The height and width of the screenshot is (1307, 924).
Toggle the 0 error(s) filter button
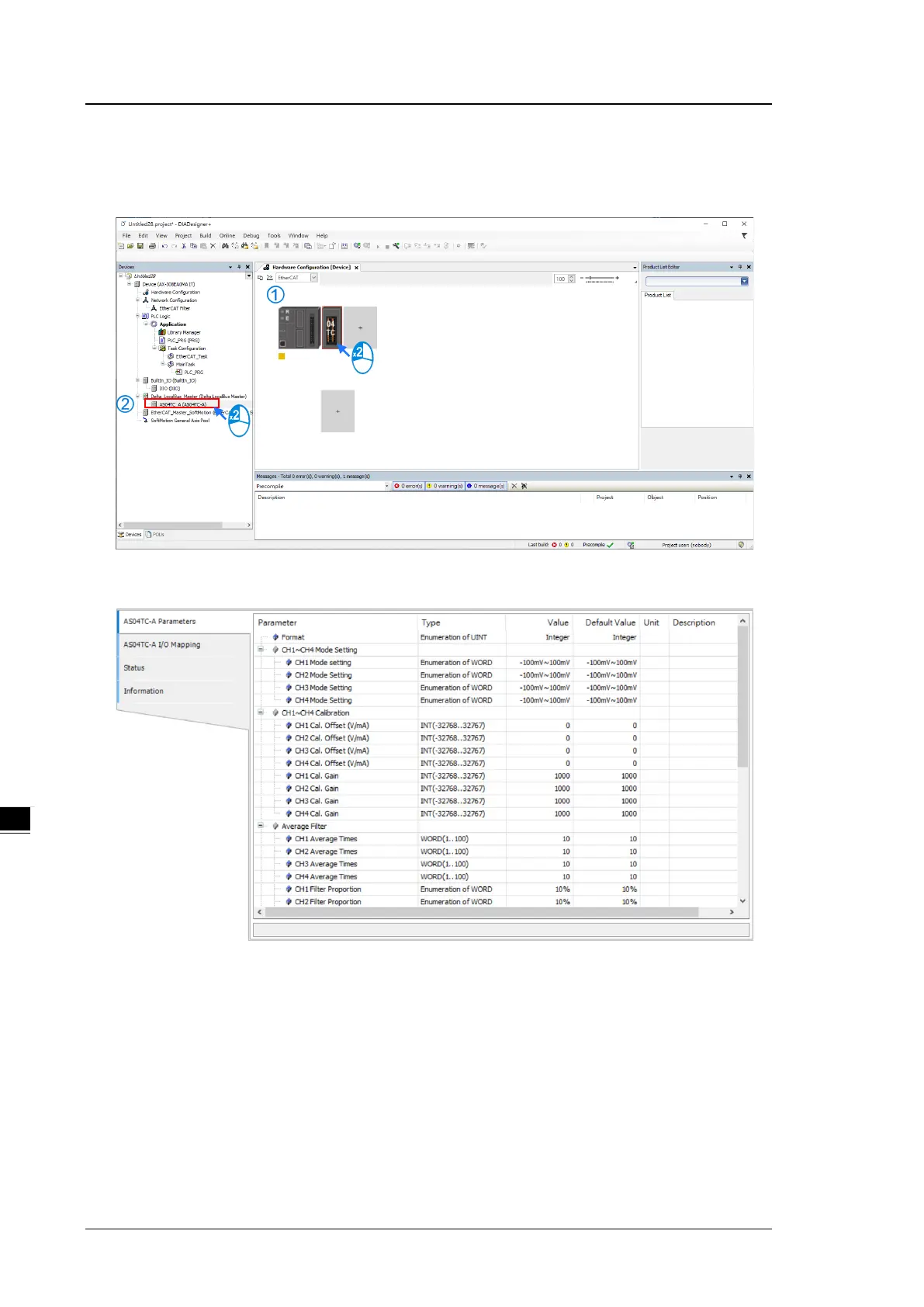[x=408, y=486]
